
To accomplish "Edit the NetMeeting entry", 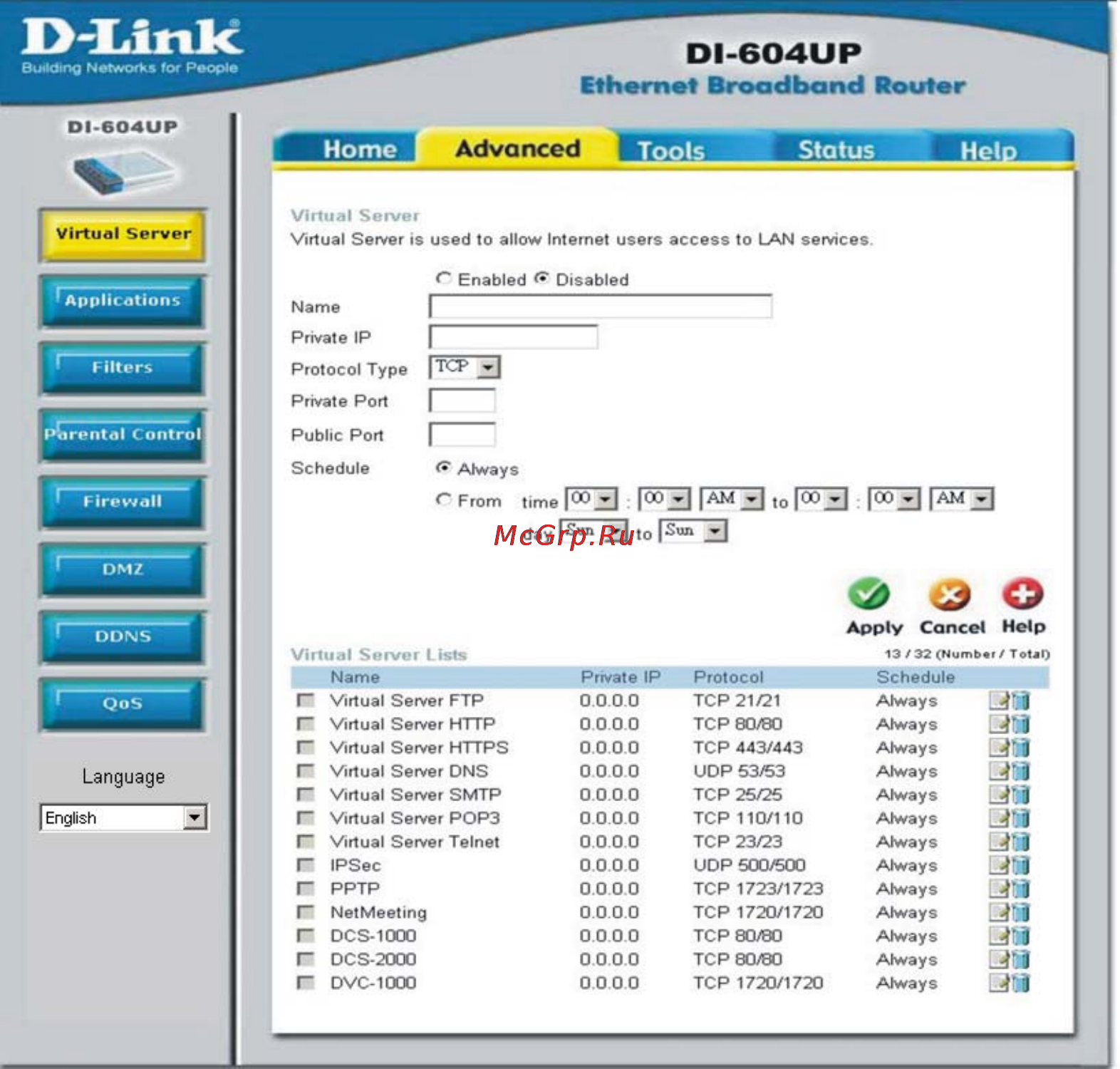I will coord(1000,912).
